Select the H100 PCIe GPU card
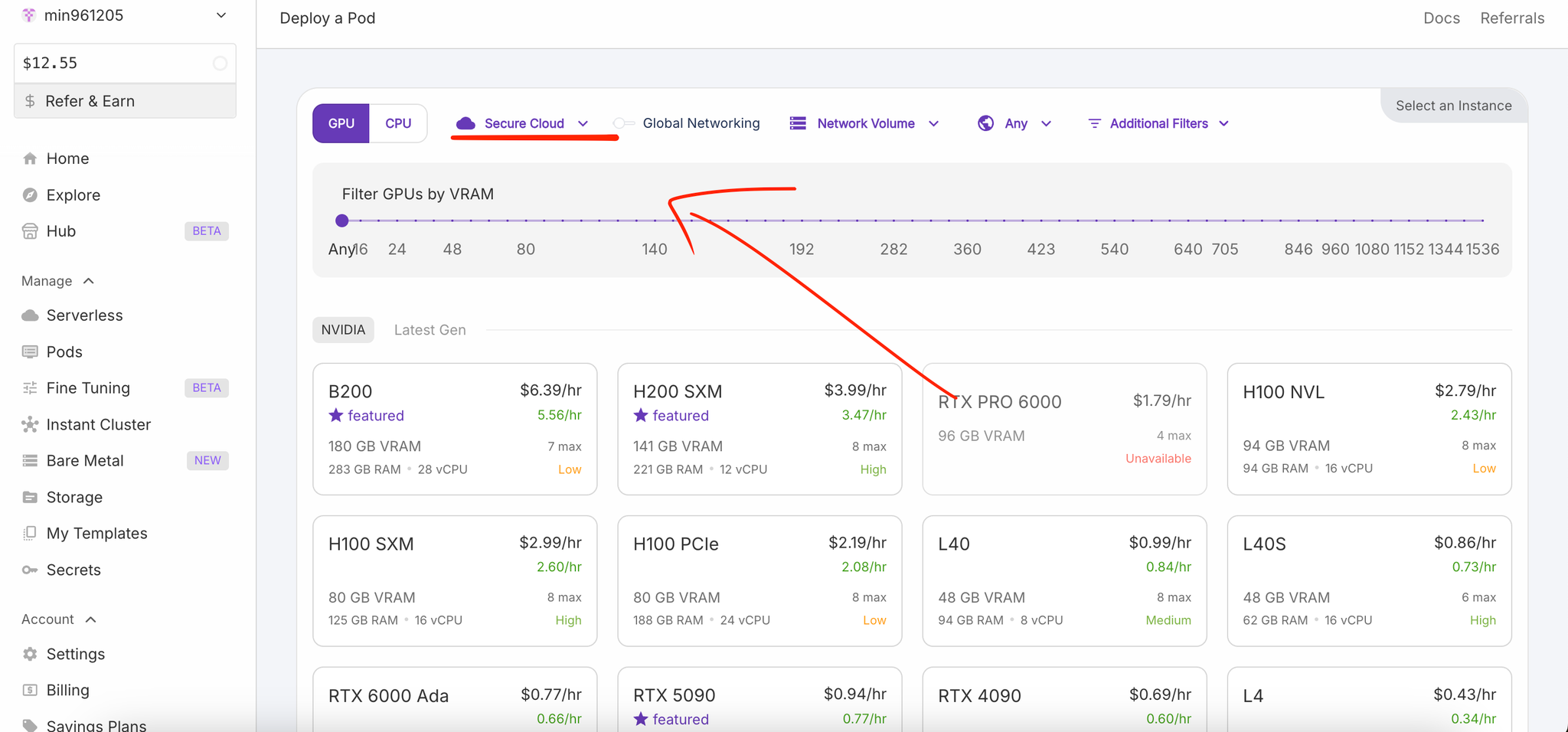This screenshot has height=732, width=1568. 759,581
